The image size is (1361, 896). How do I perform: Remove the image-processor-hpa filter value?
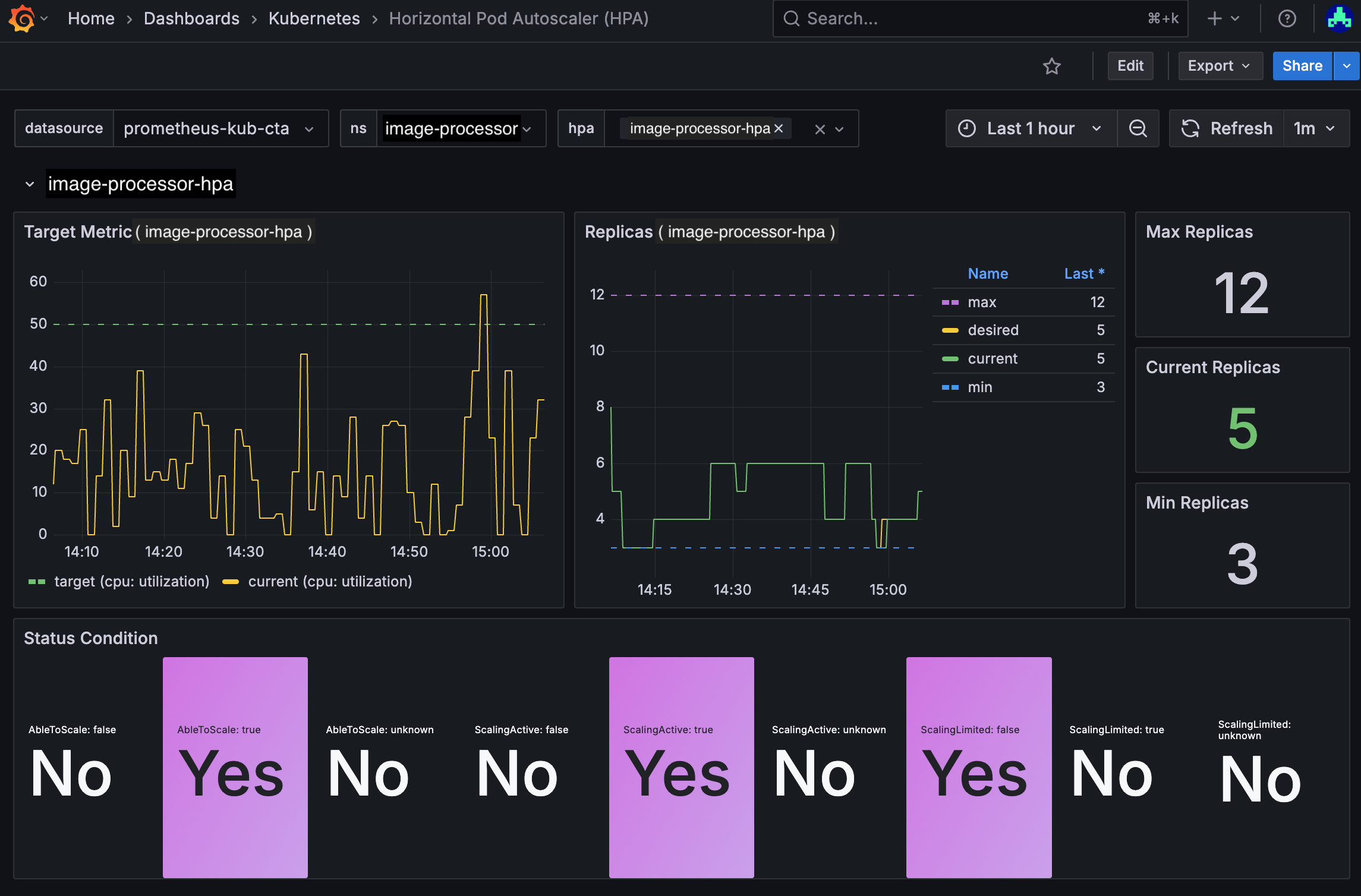(x=779, y=128)
